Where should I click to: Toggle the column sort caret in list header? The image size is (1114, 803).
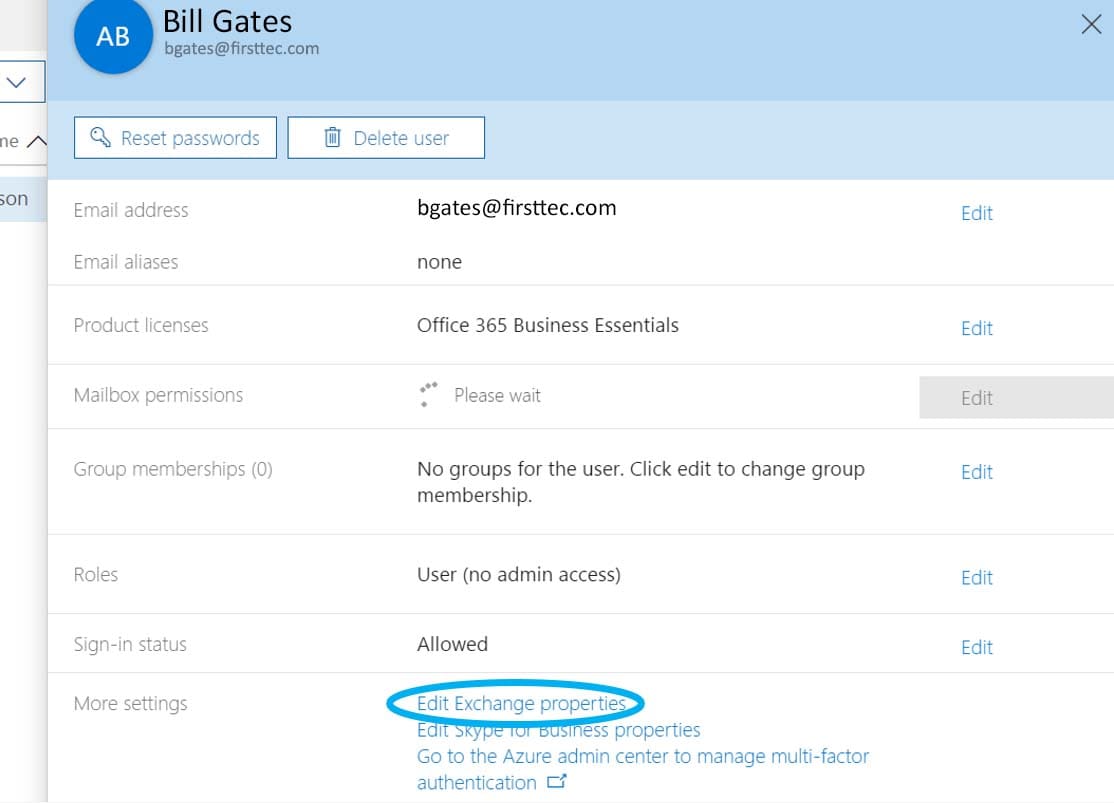pyautogui.click(x=36, y=141)
